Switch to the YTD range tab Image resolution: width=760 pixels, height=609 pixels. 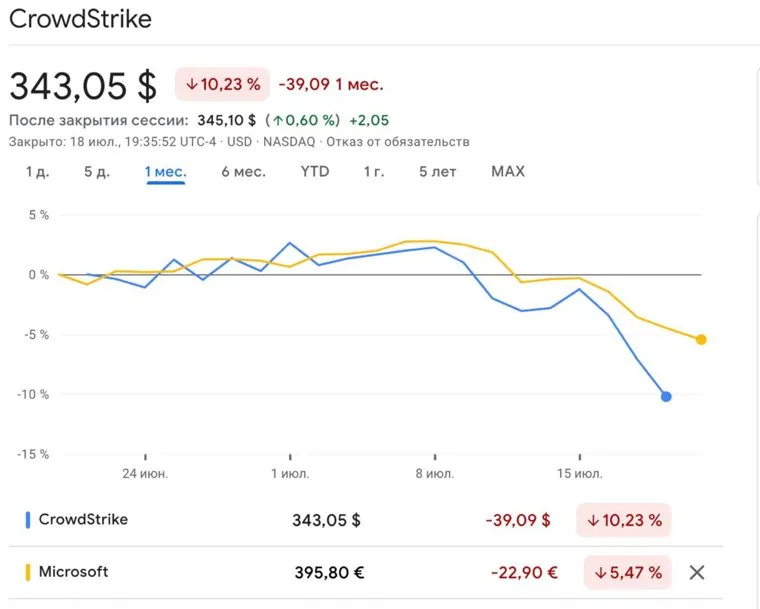click(x=315, y=172)
